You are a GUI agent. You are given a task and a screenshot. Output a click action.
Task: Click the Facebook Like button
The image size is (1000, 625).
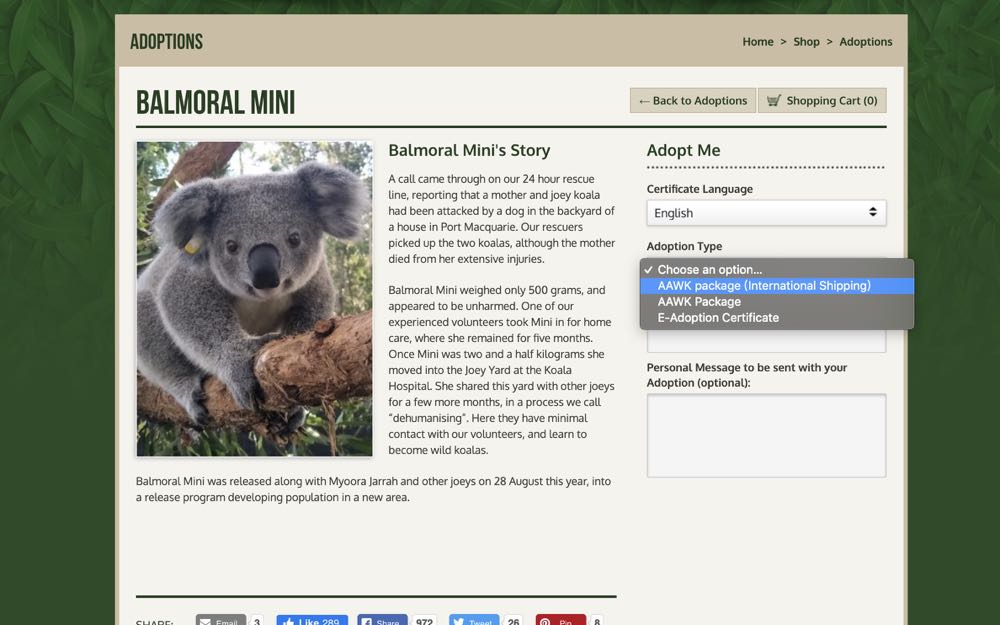pos(312,620)
